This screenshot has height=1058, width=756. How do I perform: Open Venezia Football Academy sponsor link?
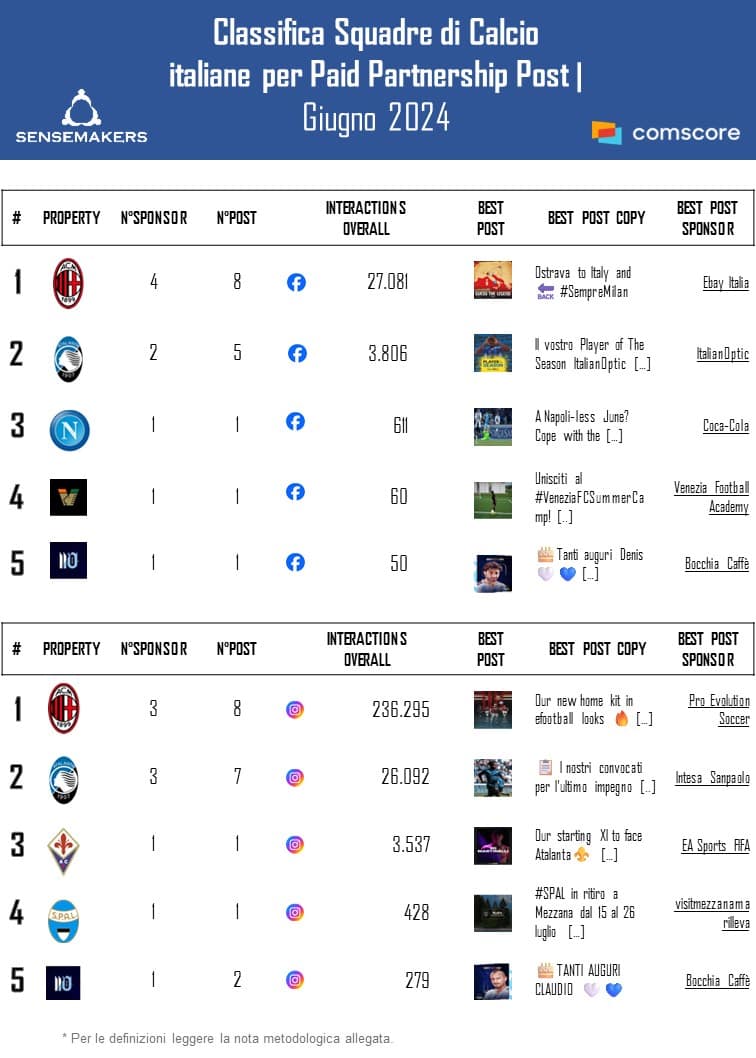tap(711, 497)
